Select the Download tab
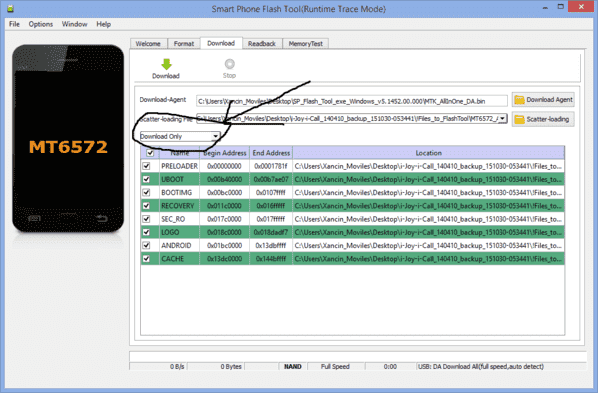 pyautogui.click(x=221, y=43)
